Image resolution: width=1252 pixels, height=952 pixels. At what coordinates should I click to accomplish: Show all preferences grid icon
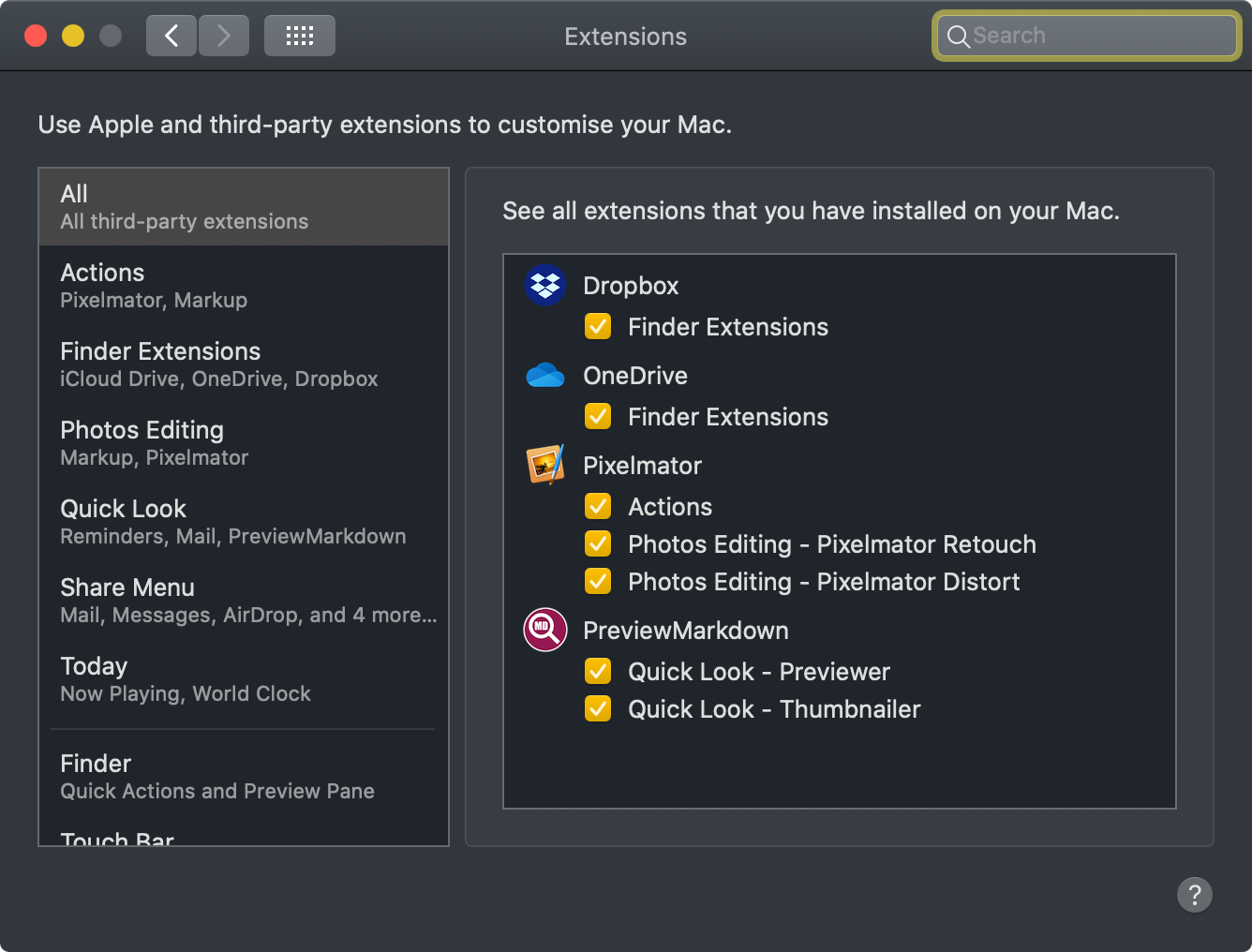tap(299, 37)
